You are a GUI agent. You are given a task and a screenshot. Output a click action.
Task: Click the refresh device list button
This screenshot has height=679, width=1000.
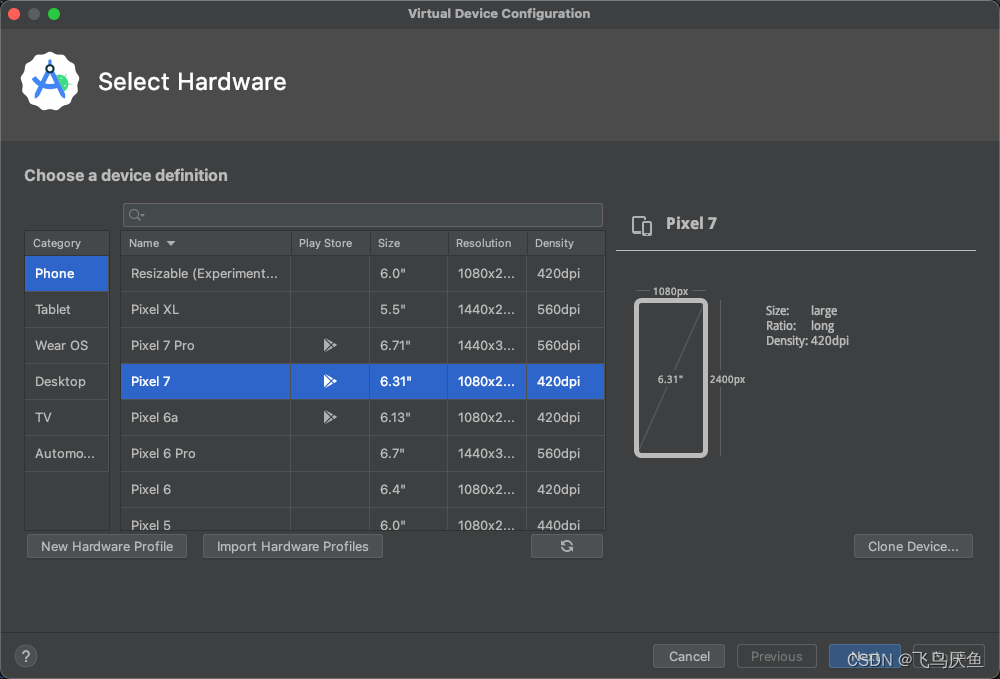566,546
